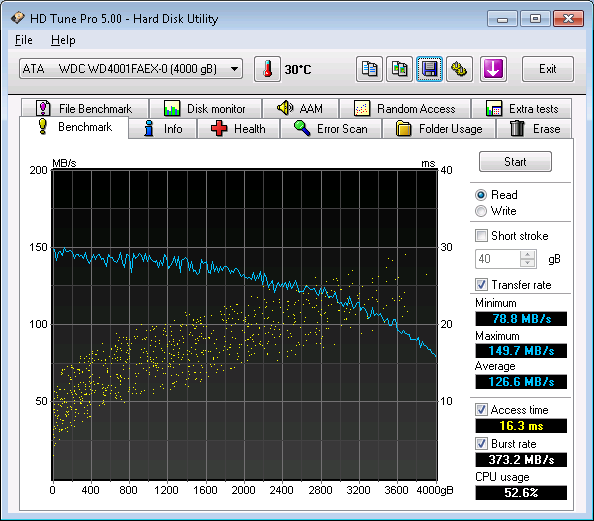
Task: Click the thermometer temperature icon
Action: (x=267, y=69)
